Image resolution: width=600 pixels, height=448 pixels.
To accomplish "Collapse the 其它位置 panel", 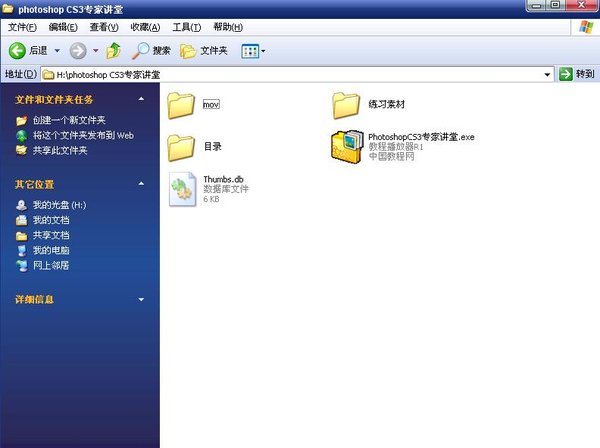I will coord(141,184).
